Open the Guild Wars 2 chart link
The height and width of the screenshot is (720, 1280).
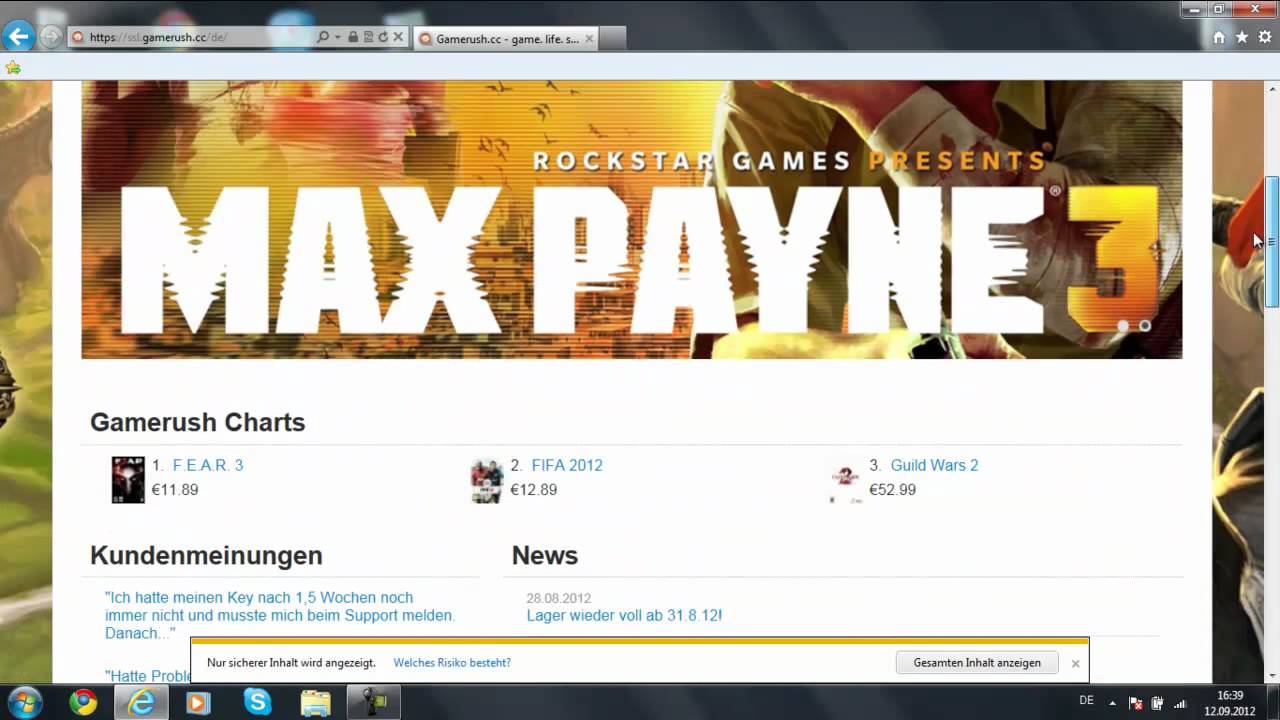point(934,465)
